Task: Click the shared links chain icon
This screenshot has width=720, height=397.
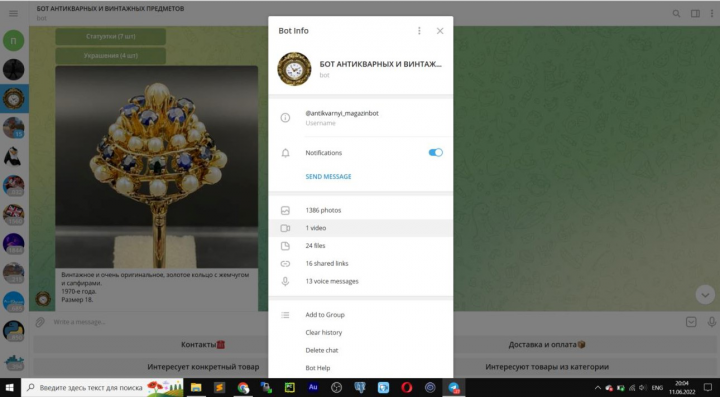Action: coord(285,263)
